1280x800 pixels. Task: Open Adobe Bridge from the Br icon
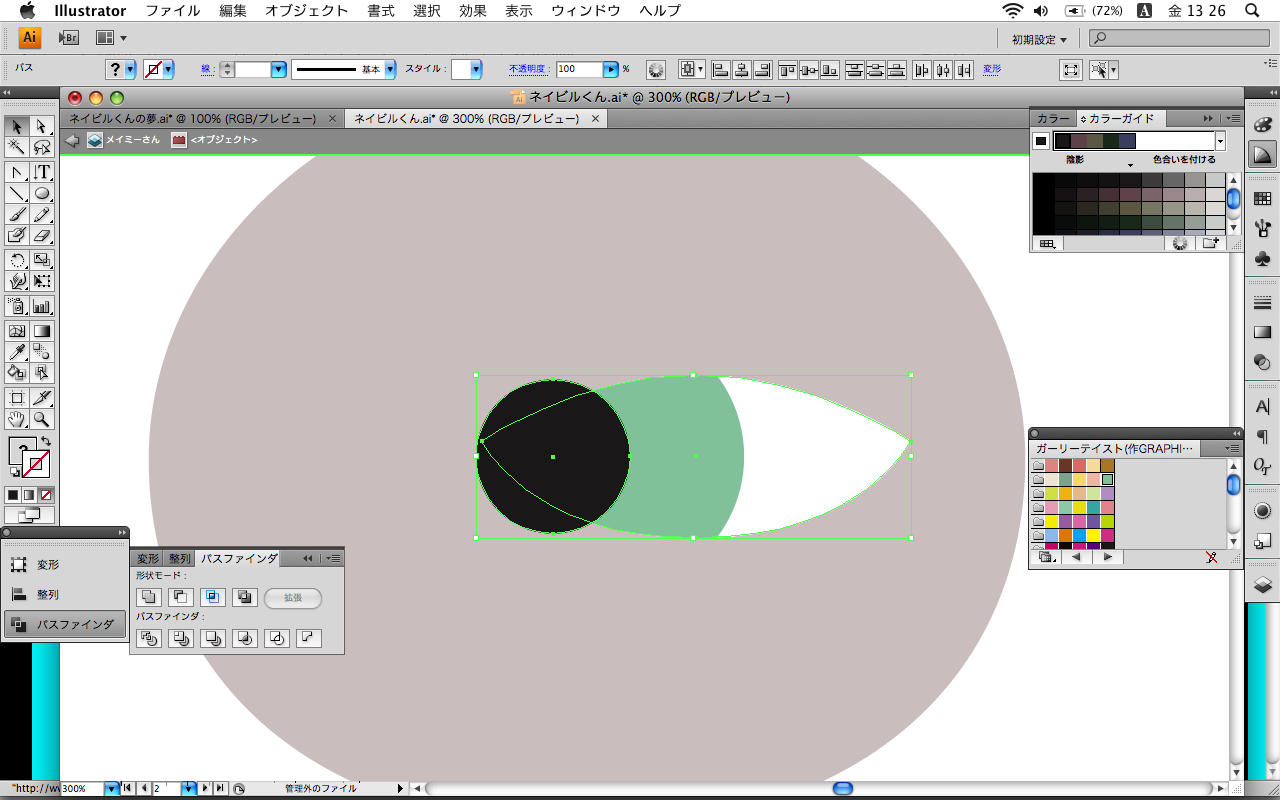(68, 38)
